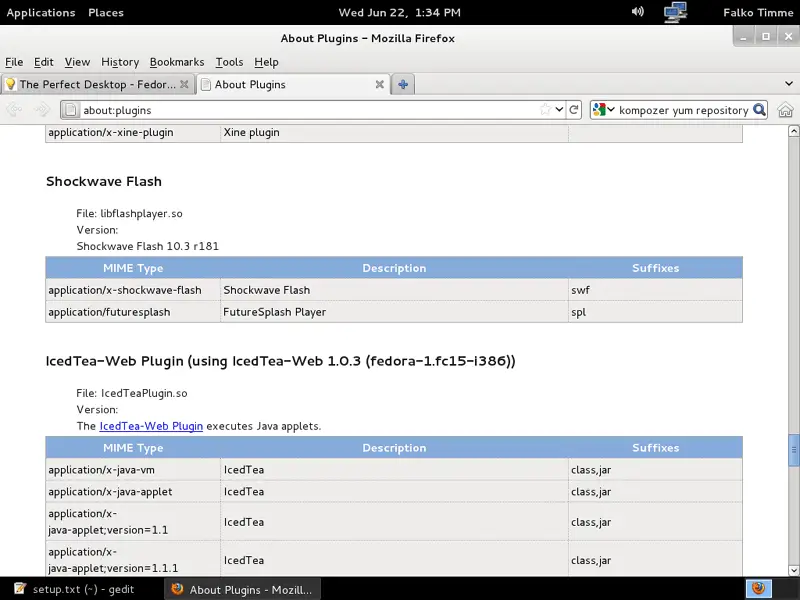This screenshot has width=800, height=600.
Task: Click into the about:plugins address field
Action: coord(309,110)
